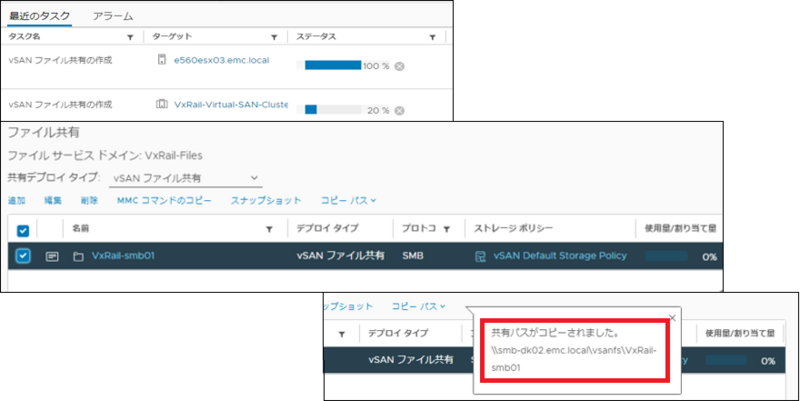Open the アラーム tab

coord(113,16)
